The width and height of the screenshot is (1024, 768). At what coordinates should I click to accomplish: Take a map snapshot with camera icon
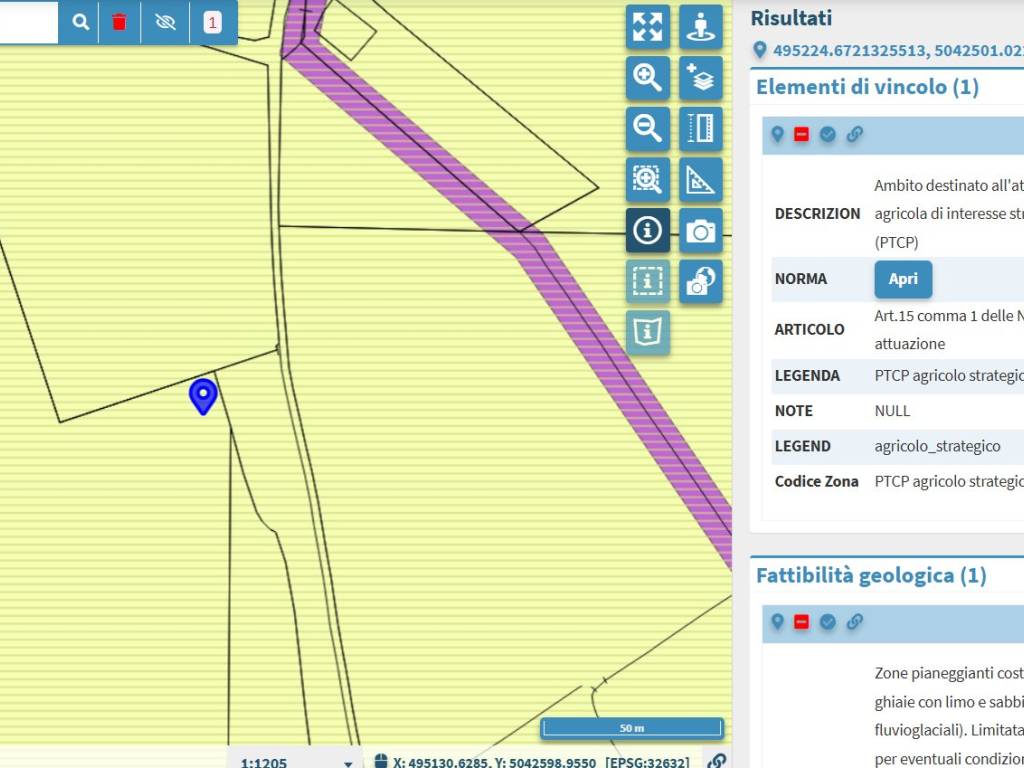tap(701, 231)
